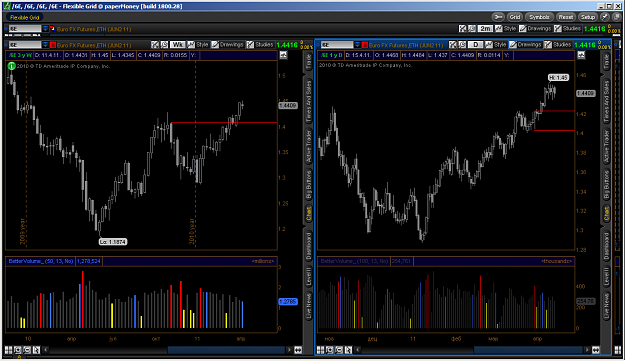Click the left chart settings icon above price axis
625x361 pixels.
coord(283,55)
